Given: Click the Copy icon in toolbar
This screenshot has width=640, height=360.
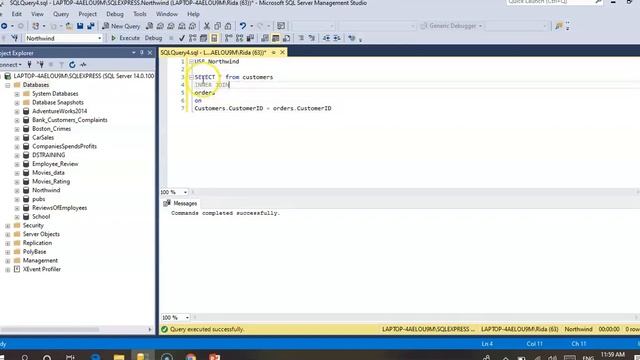Looking at the screenshot, I should tap(218, 26).
